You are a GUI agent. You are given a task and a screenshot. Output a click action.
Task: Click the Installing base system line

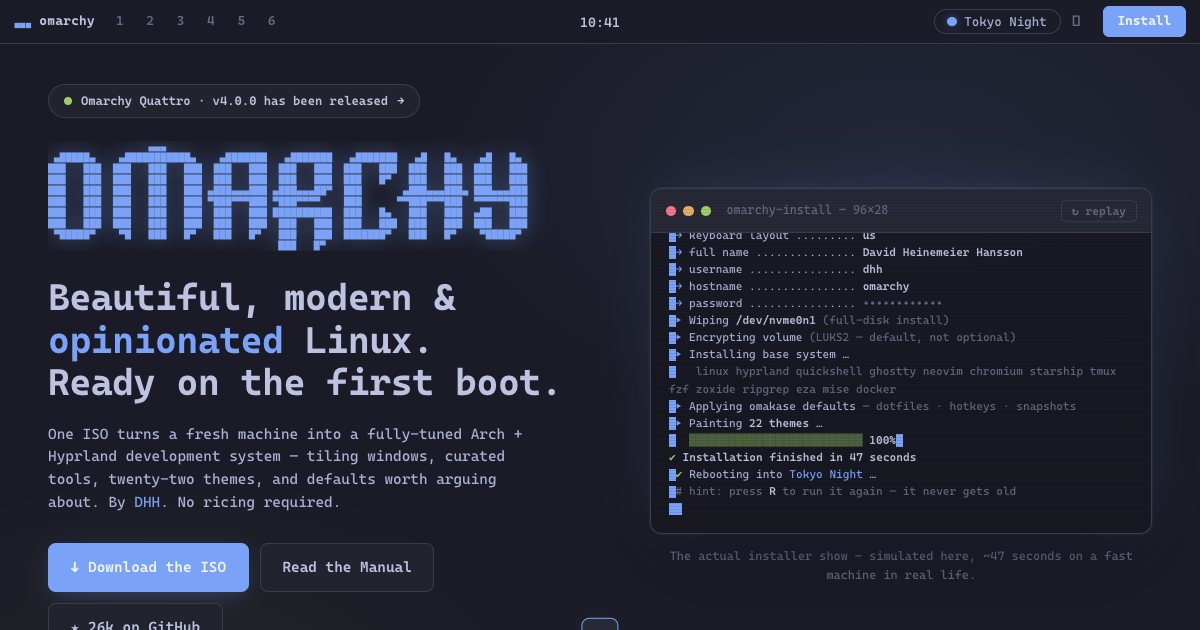pos(759,354)
